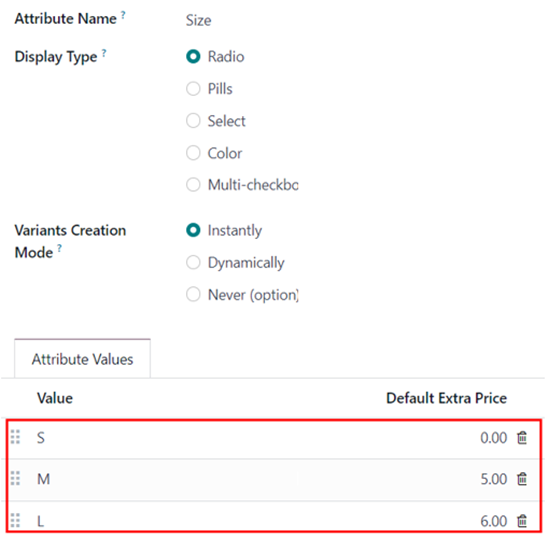Switch to the Attribute Values tab
This screenshot has width=548, height=538.
82,359
